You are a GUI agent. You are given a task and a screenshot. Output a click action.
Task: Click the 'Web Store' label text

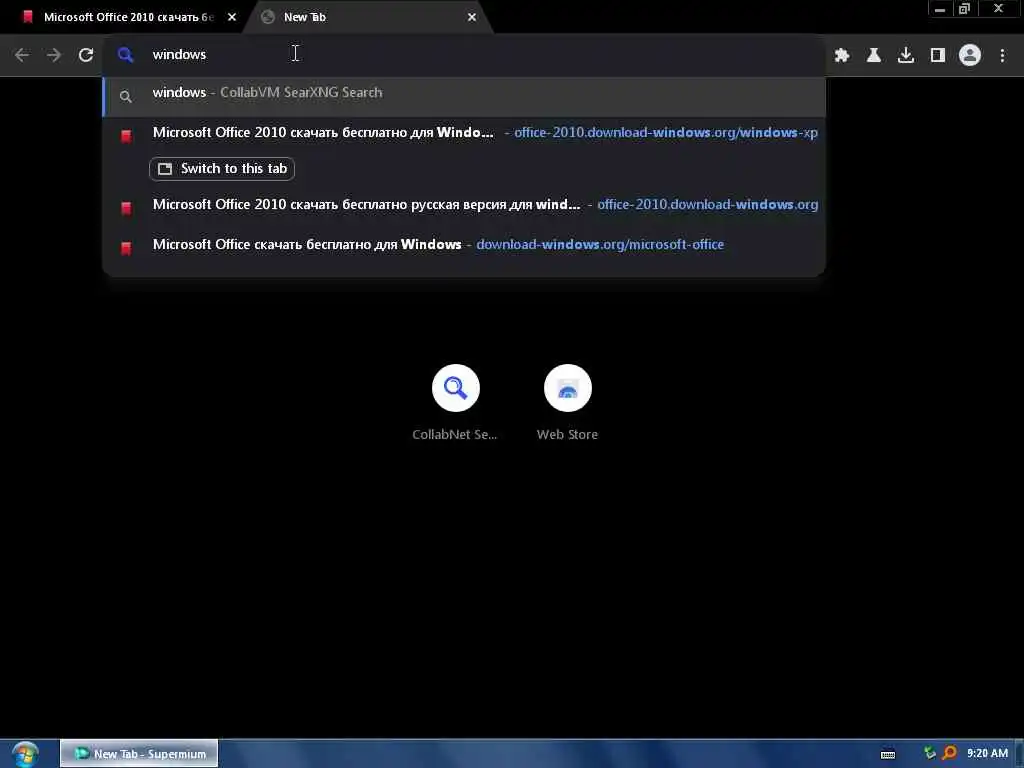click(568, 434)
